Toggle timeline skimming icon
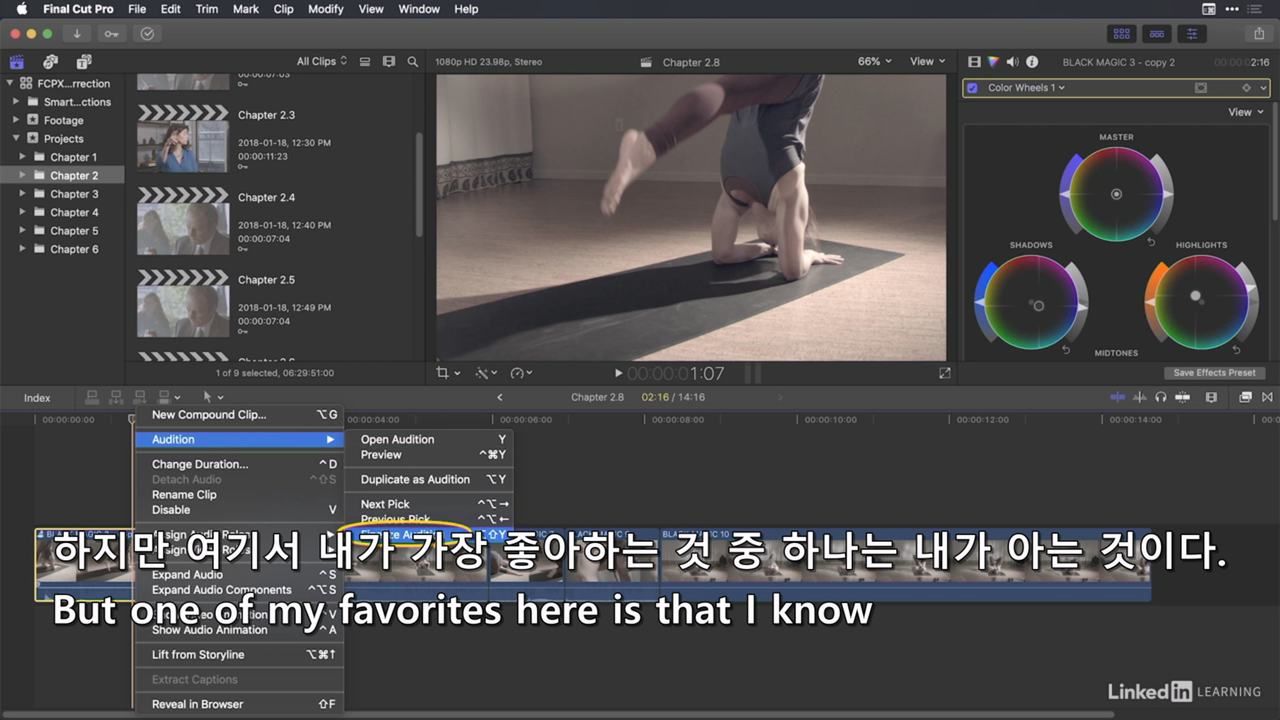The height and width of the screenshot is (720, 1280). click(1117, 398)
